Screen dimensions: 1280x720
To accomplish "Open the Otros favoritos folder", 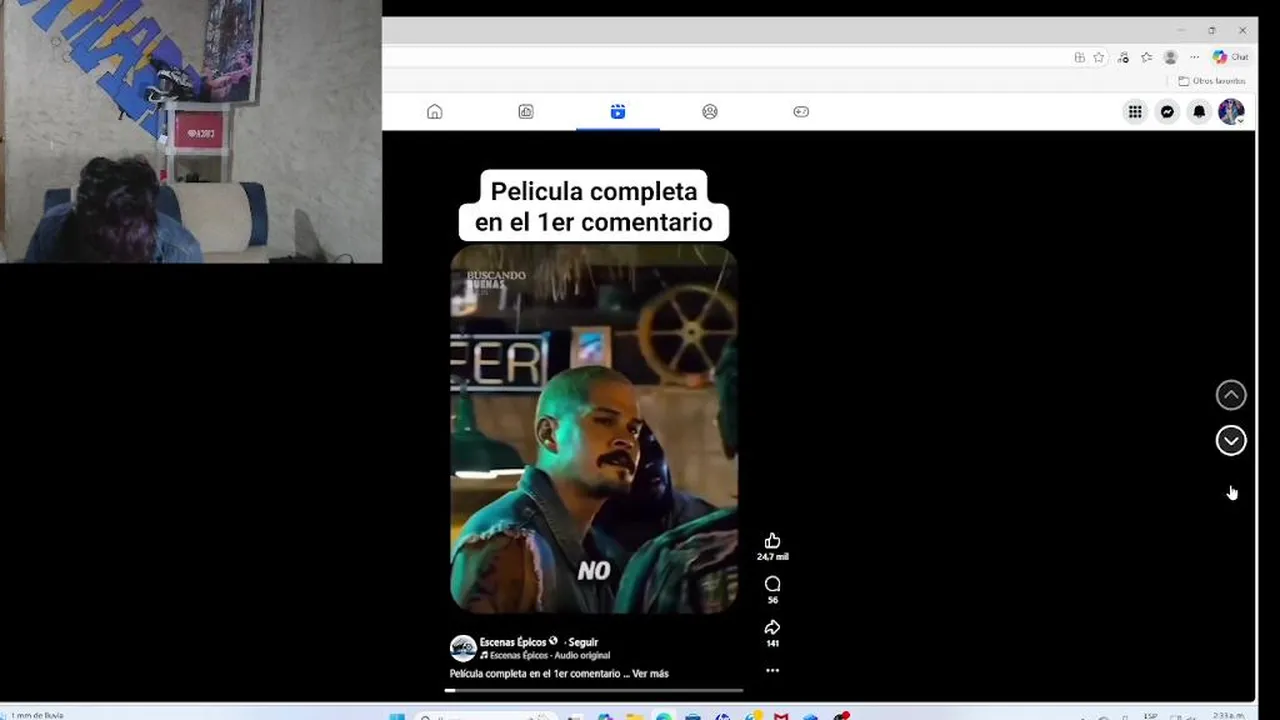I will click(x=1212, y=81).
